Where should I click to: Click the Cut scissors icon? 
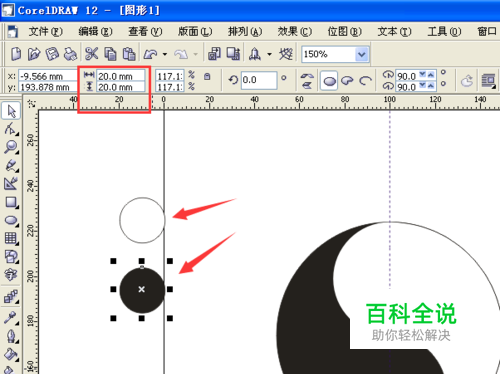[91, 54]
